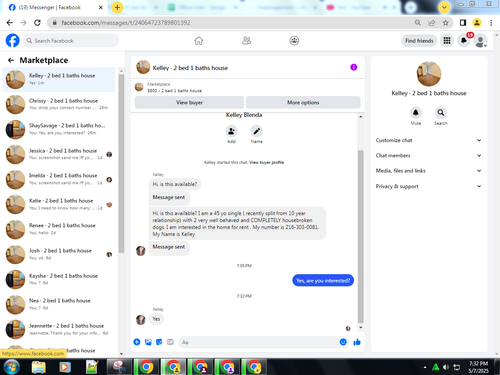The width and height of the screenshot is (500, 375).
Task: Click the browser reload button
Action: pyautogui.click(x=37, y=23)
